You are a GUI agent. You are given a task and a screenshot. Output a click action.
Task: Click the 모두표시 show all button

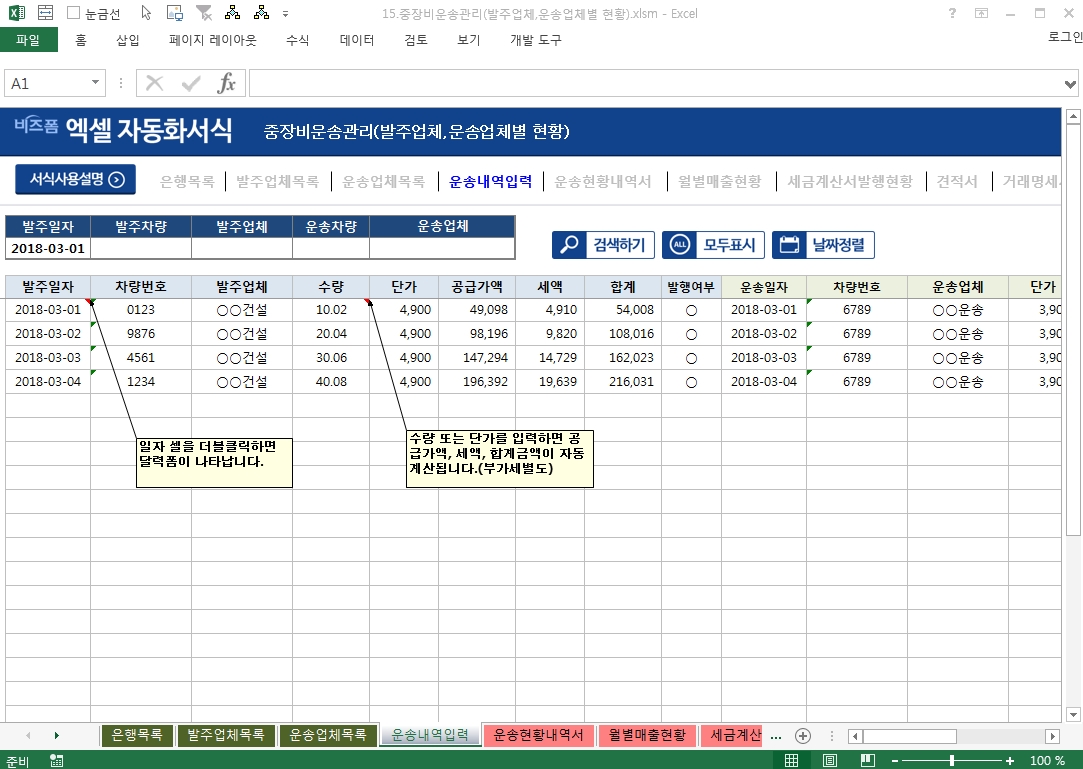714,245
